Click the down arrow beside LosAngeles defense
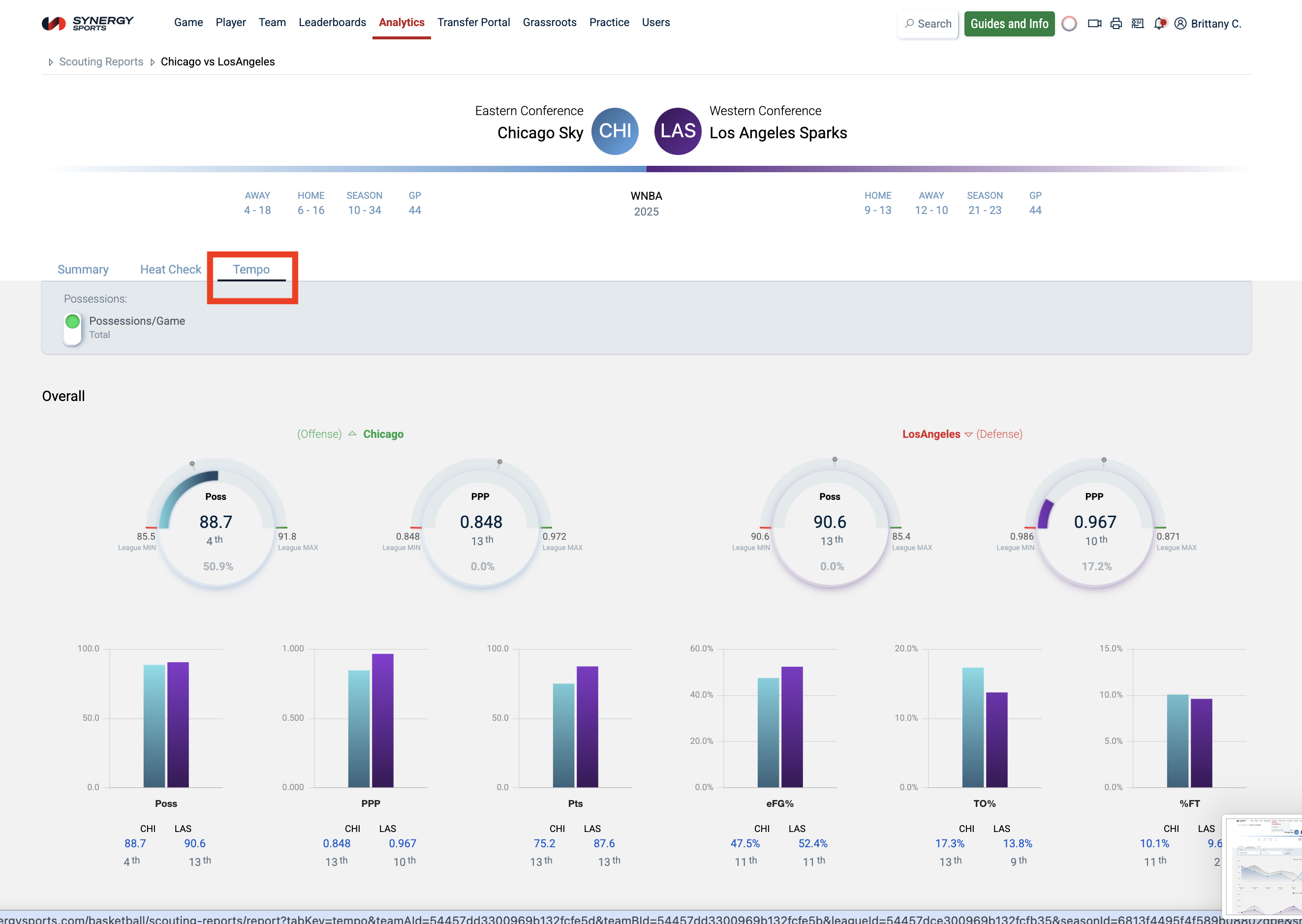Screen dimensions: 1302x924 pos(968,434)
